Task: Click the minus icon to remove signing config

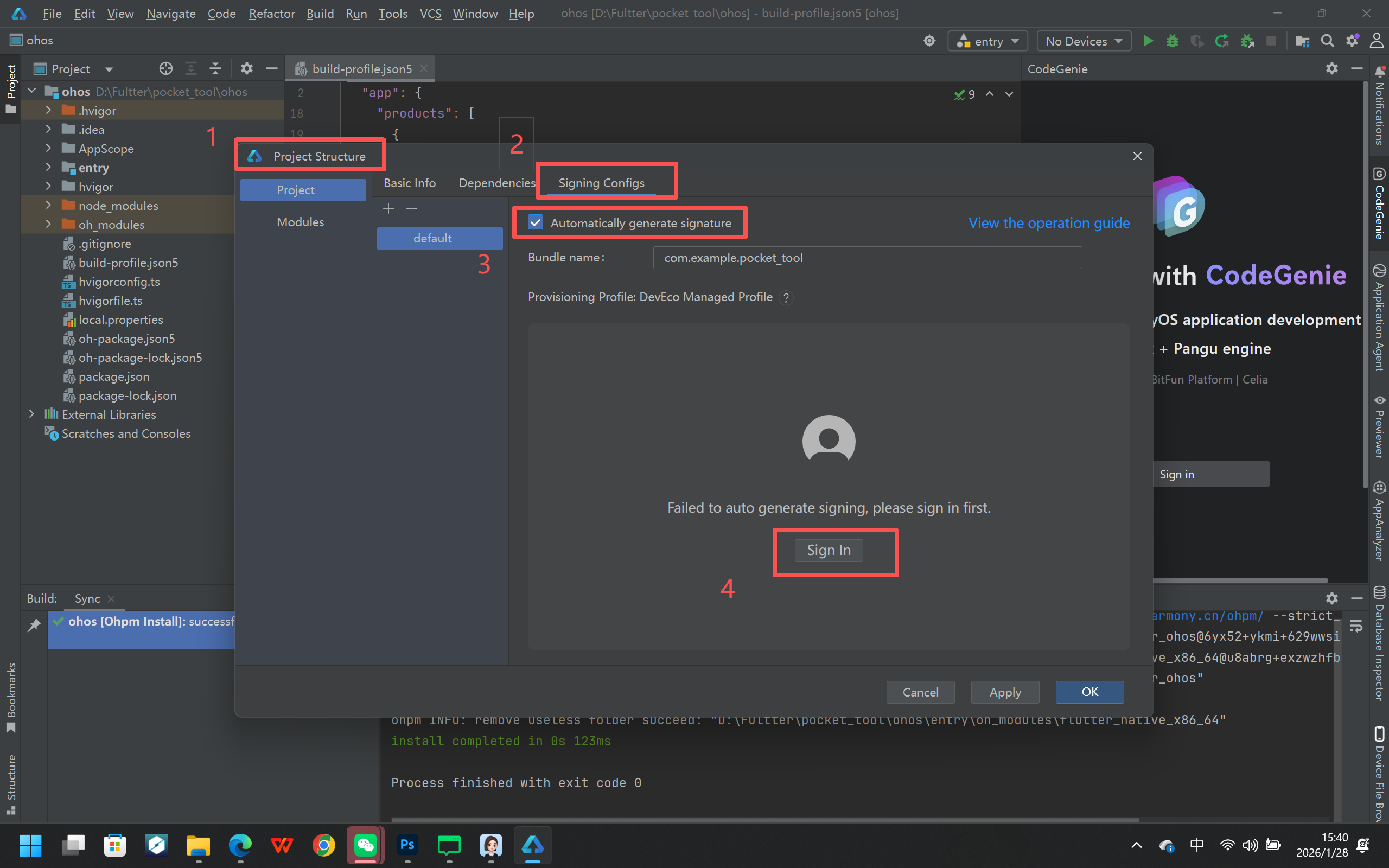Action: 411,208
